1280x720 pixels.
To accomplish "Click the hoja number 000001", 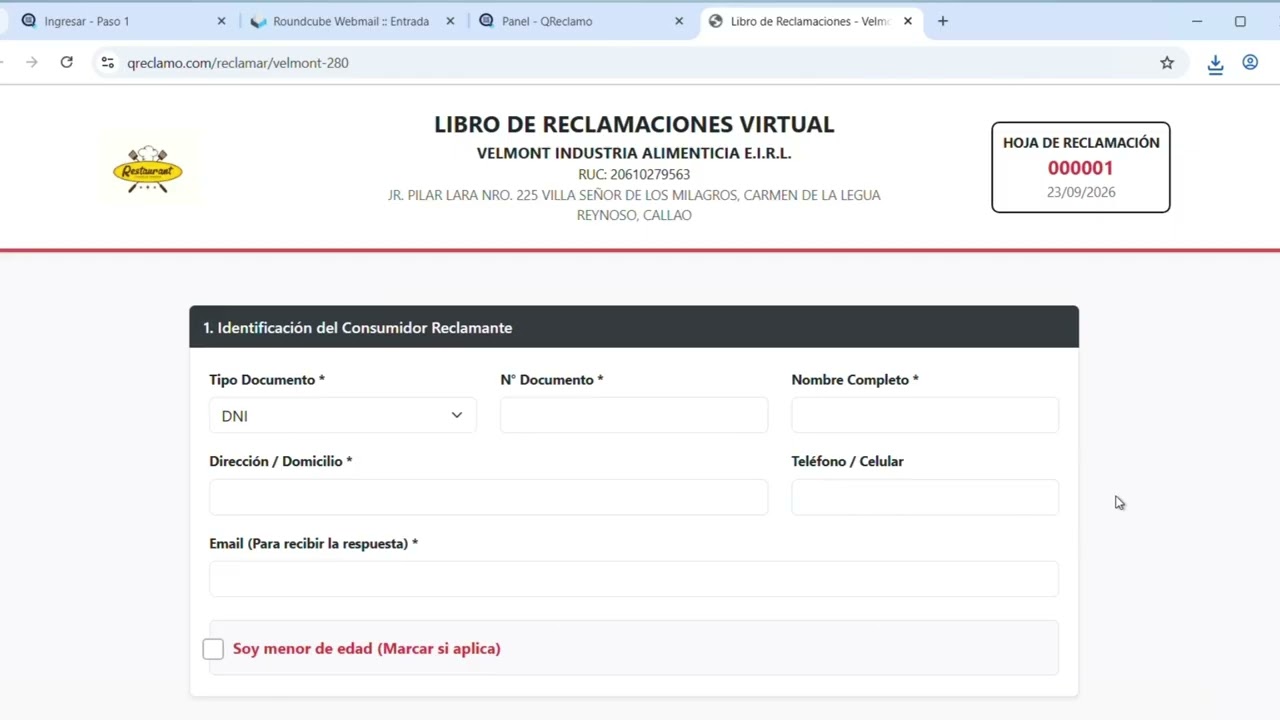I will (x=1080, y=168).
